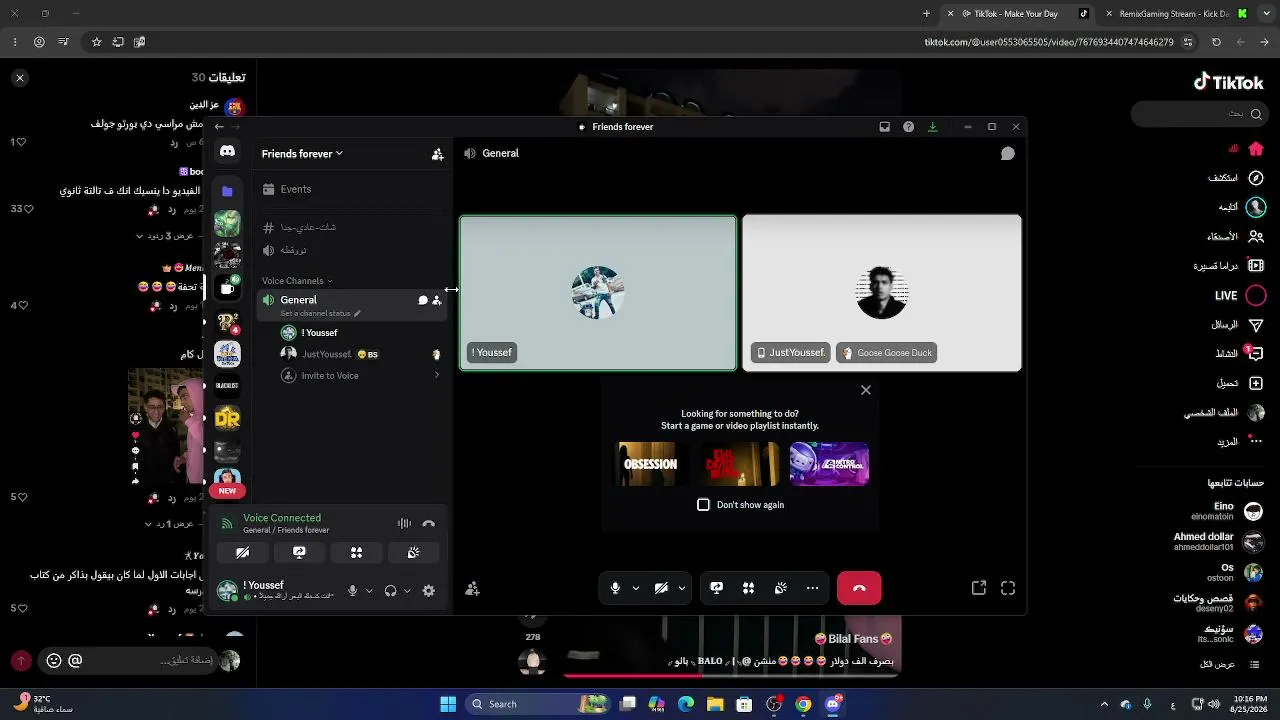Screen dimensions: 1280x720
Task: Open Google Chrome from taskbar
Action: [803, 704]
